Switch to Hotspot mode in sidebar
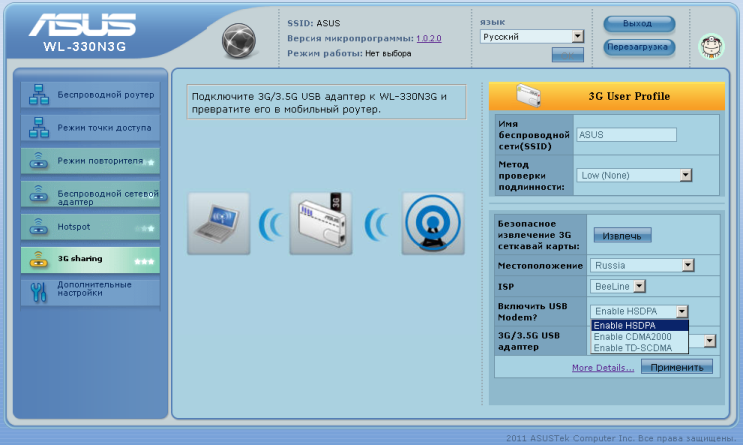Screen dimensions: 743x445 point(90,227)
